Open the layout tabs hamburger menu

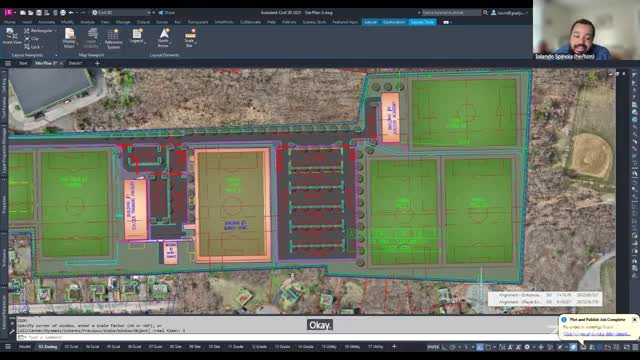pos(8,347)
